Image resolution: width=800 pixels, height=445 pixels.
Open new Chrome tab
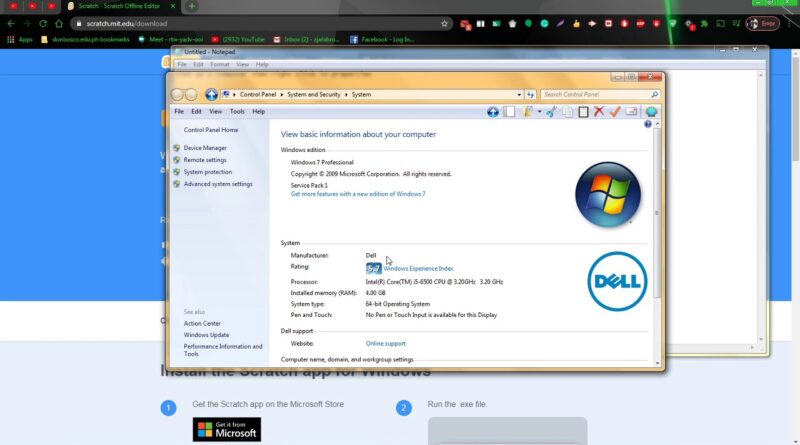[x=191, y=6]
